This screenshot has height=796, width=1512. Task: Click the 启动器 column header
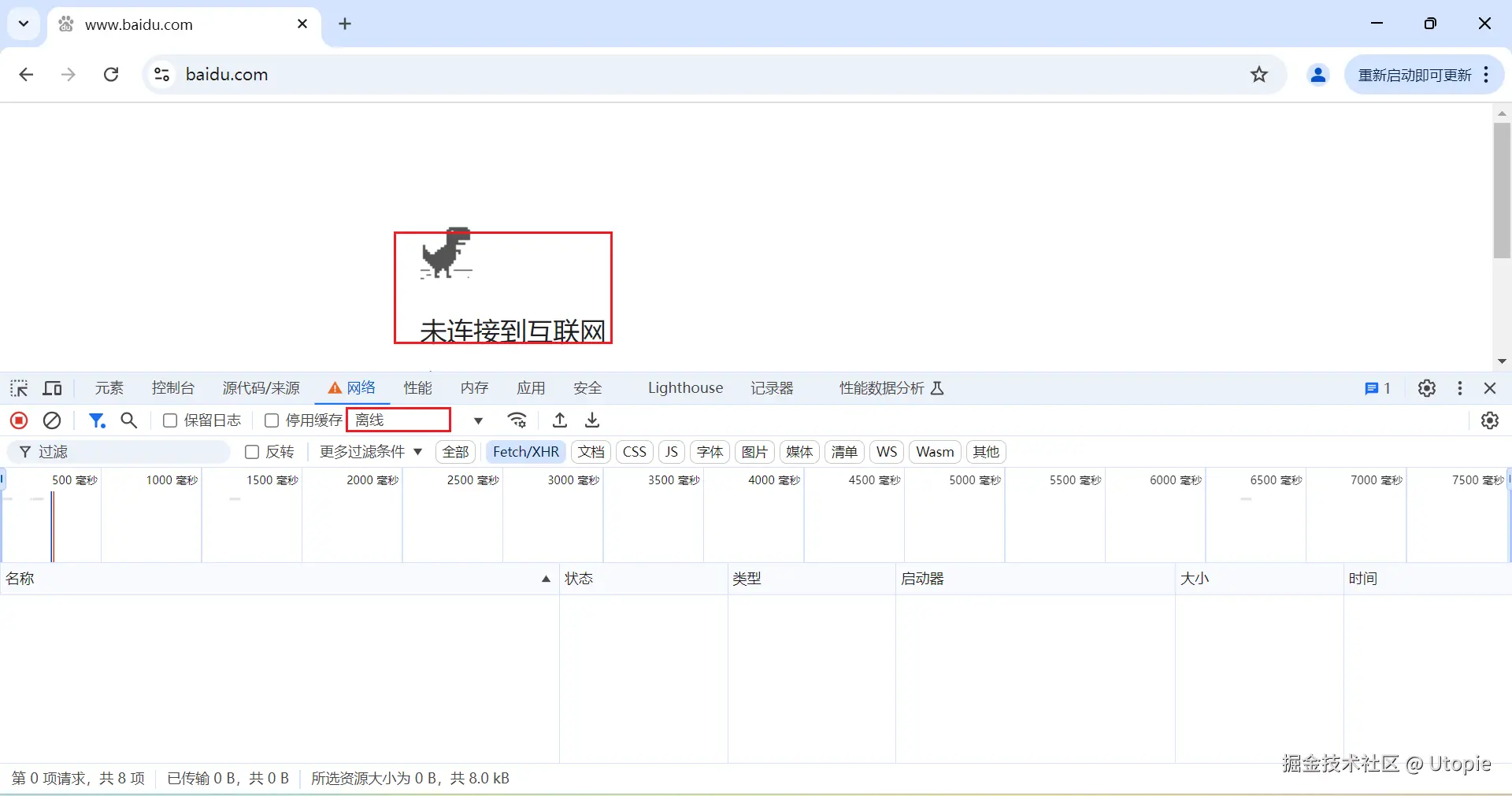pos(1036,579)
